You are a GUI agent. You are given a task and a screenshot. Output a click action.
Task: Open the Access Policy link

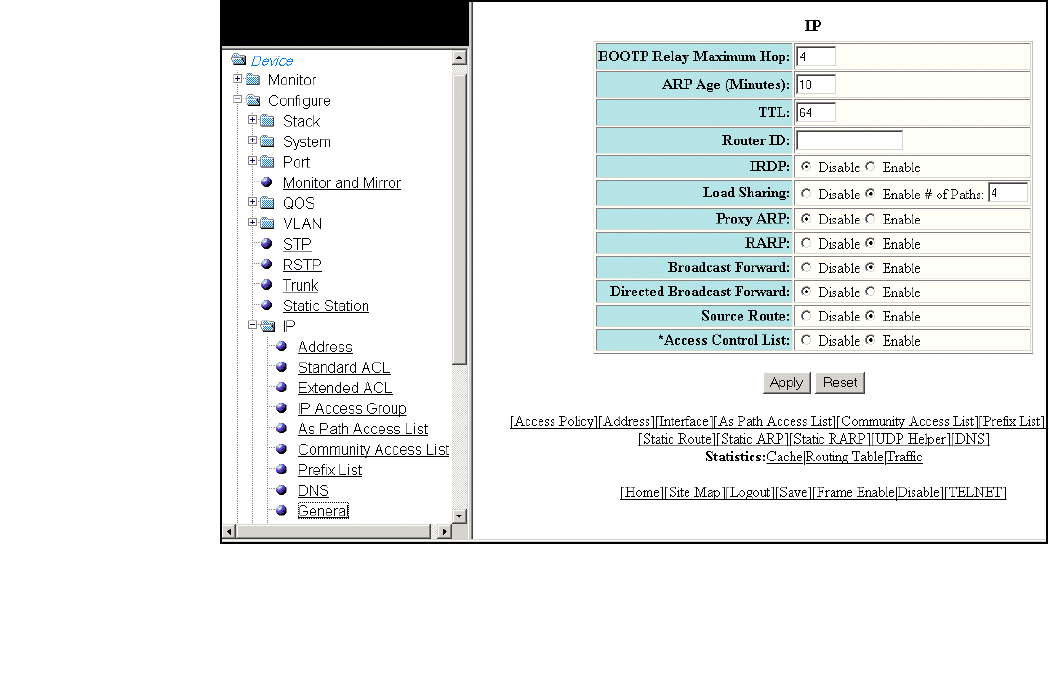click(x=553, y=422)
